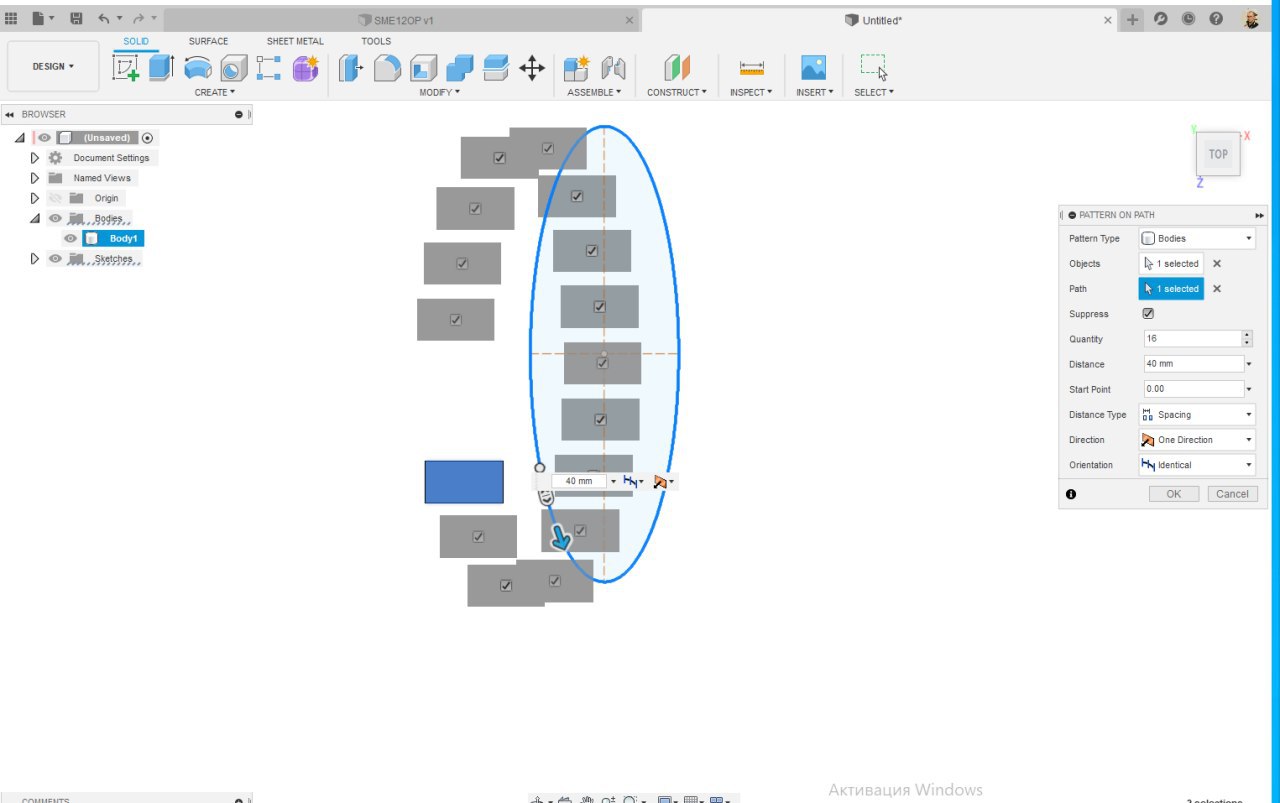Select the Move/Copy cross-arrows tool
1280x803 pixels.
tap(532, 68)
